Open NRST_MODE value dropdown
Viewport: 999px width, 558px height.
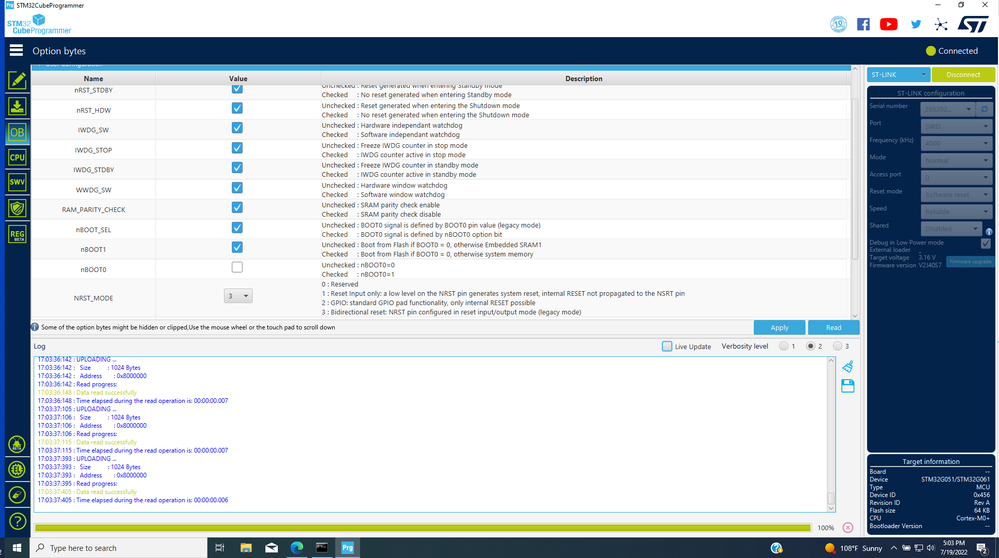click(238, 296)
